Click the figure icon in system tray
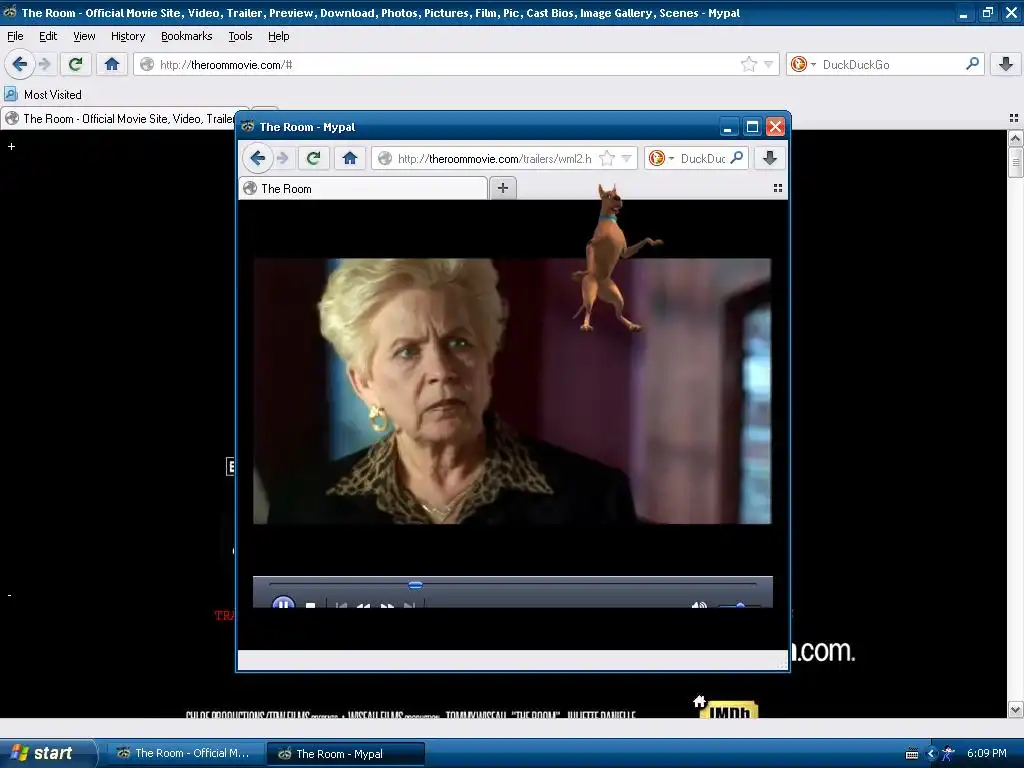The image size is (1024, 768). tap(948, 754)
